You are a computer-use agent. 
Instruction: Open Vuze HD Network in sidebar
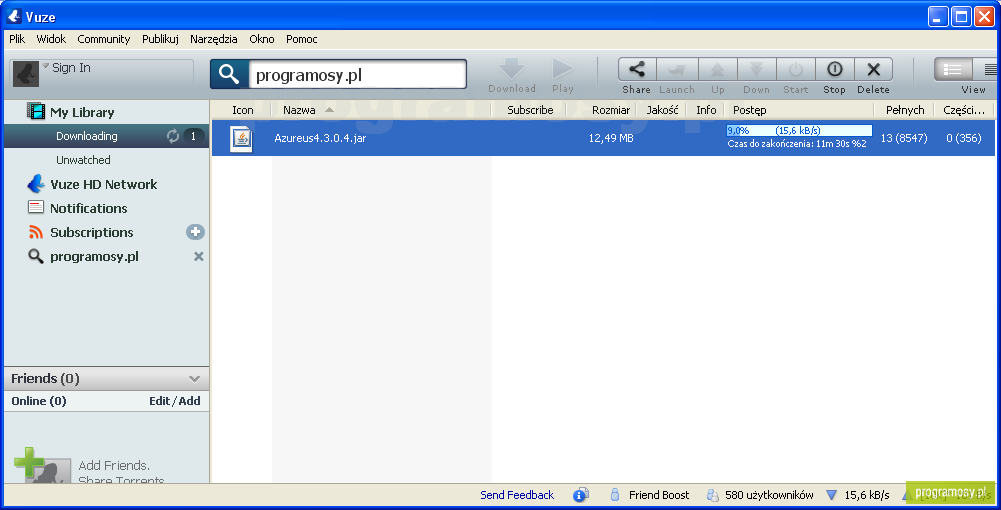coord(103,184)
